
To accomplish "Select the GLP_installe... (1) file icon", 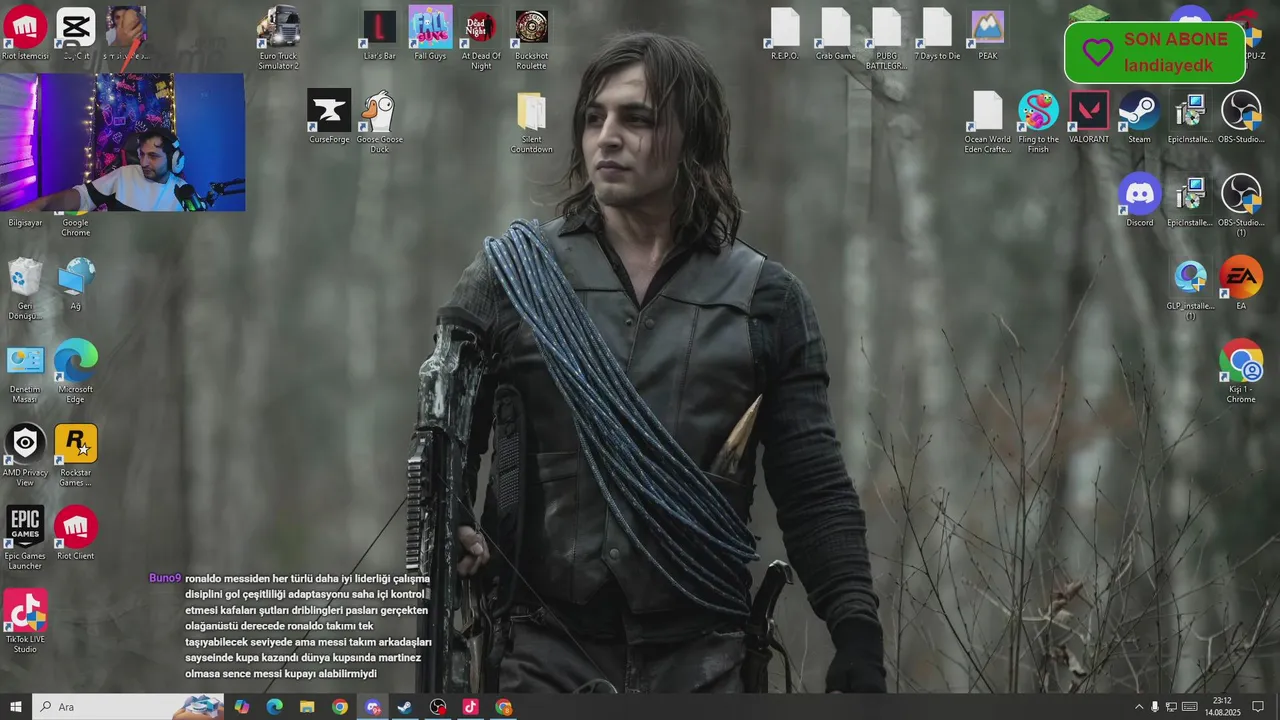I will coord(1190,290).
